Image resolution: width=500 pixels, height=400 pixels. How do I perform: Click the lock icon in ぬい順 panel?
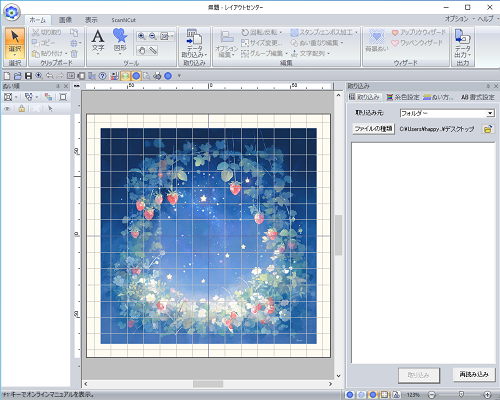(22, 109)
